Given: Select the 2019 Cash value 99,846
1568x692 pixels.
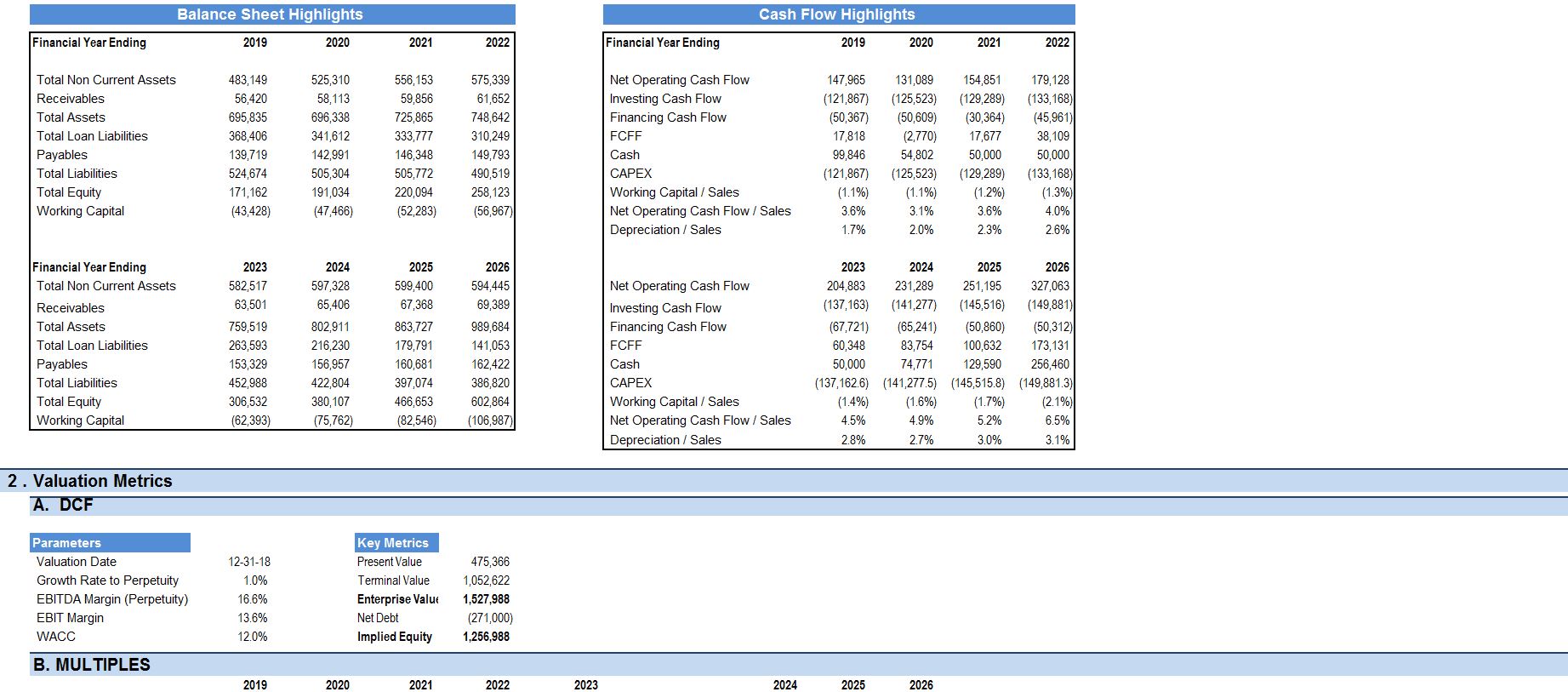Looking at the screenshot, I should (x=848, y=155).
